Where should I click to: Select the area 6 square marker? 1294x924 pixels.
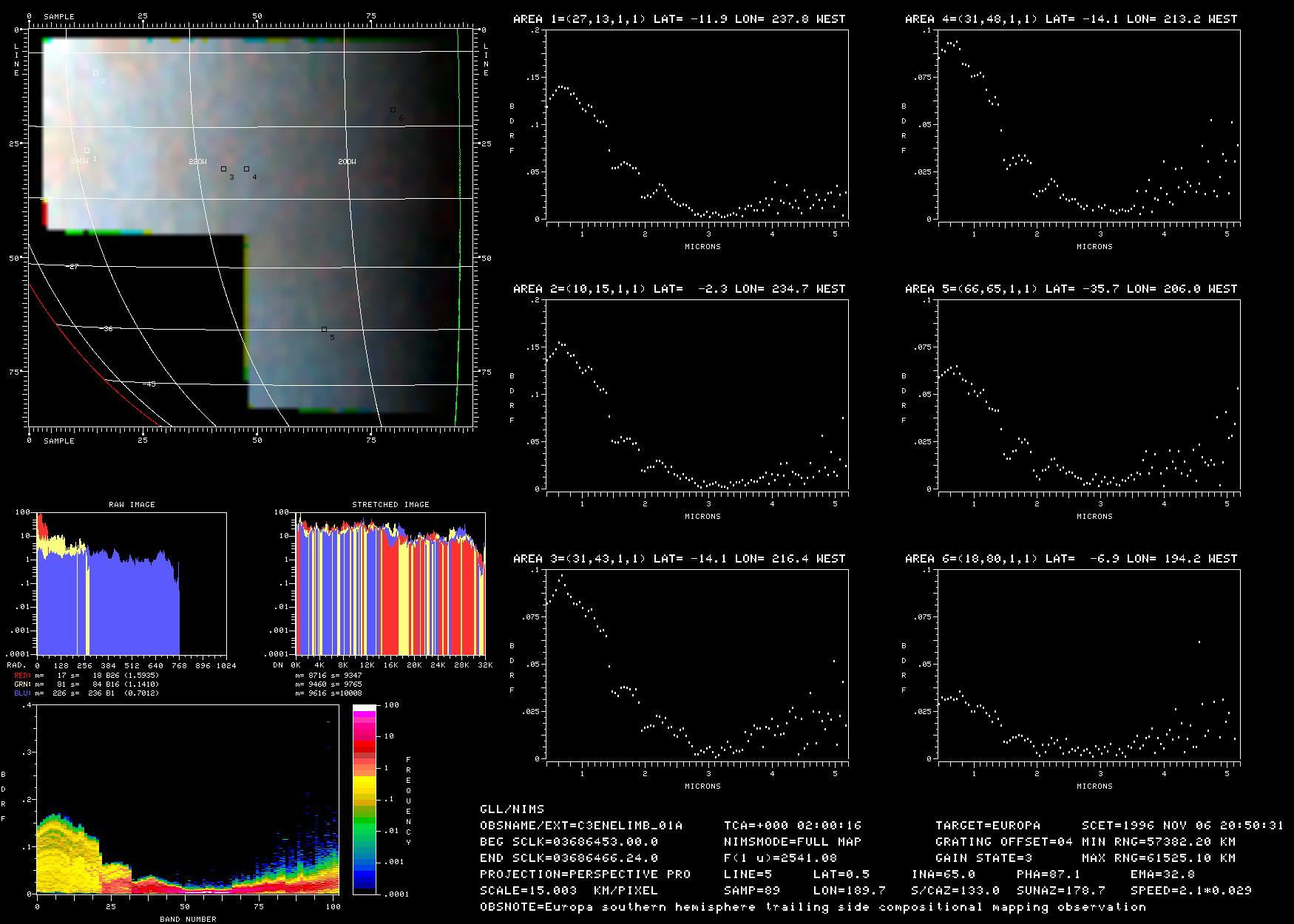(x=393, y=110)
